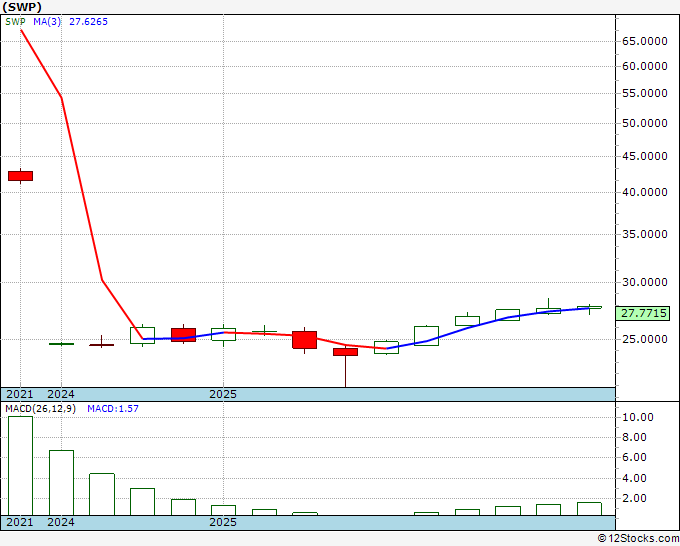
Task: Click the 30.0000 price axis label
Action: click(x=645, y=282)
